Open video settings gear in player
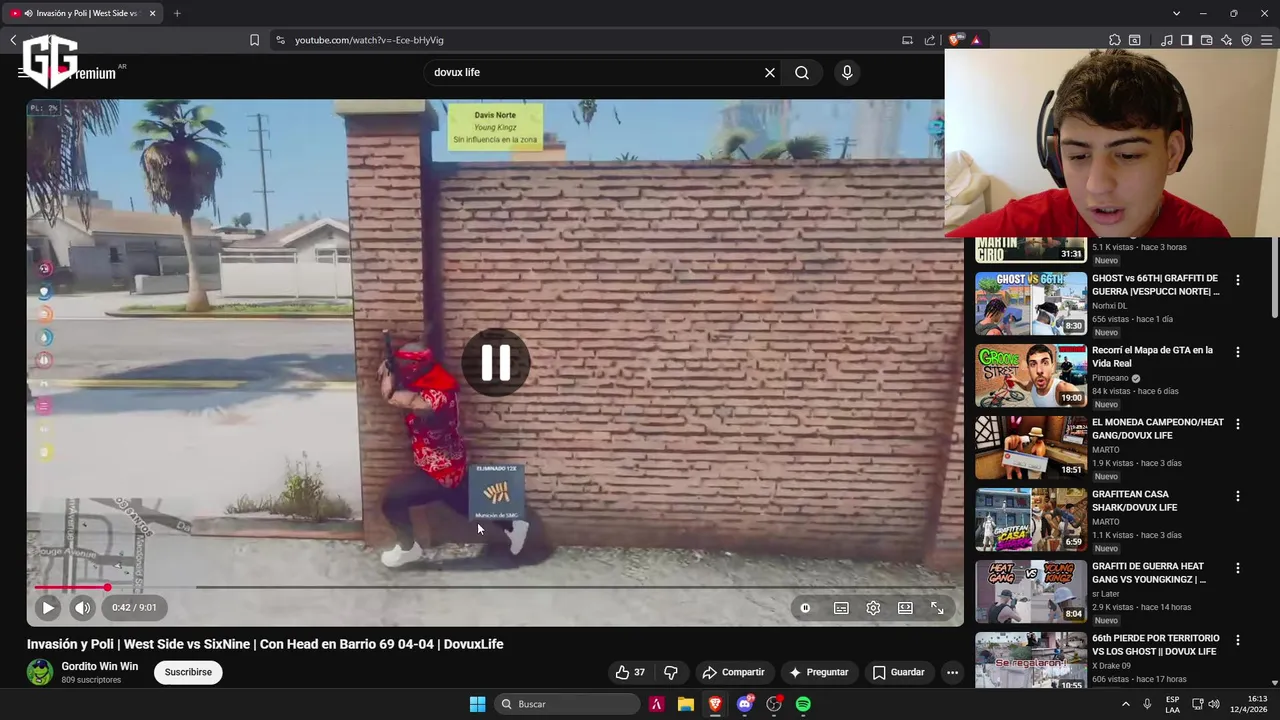1280x720 pixels. (x=873, y=607)
